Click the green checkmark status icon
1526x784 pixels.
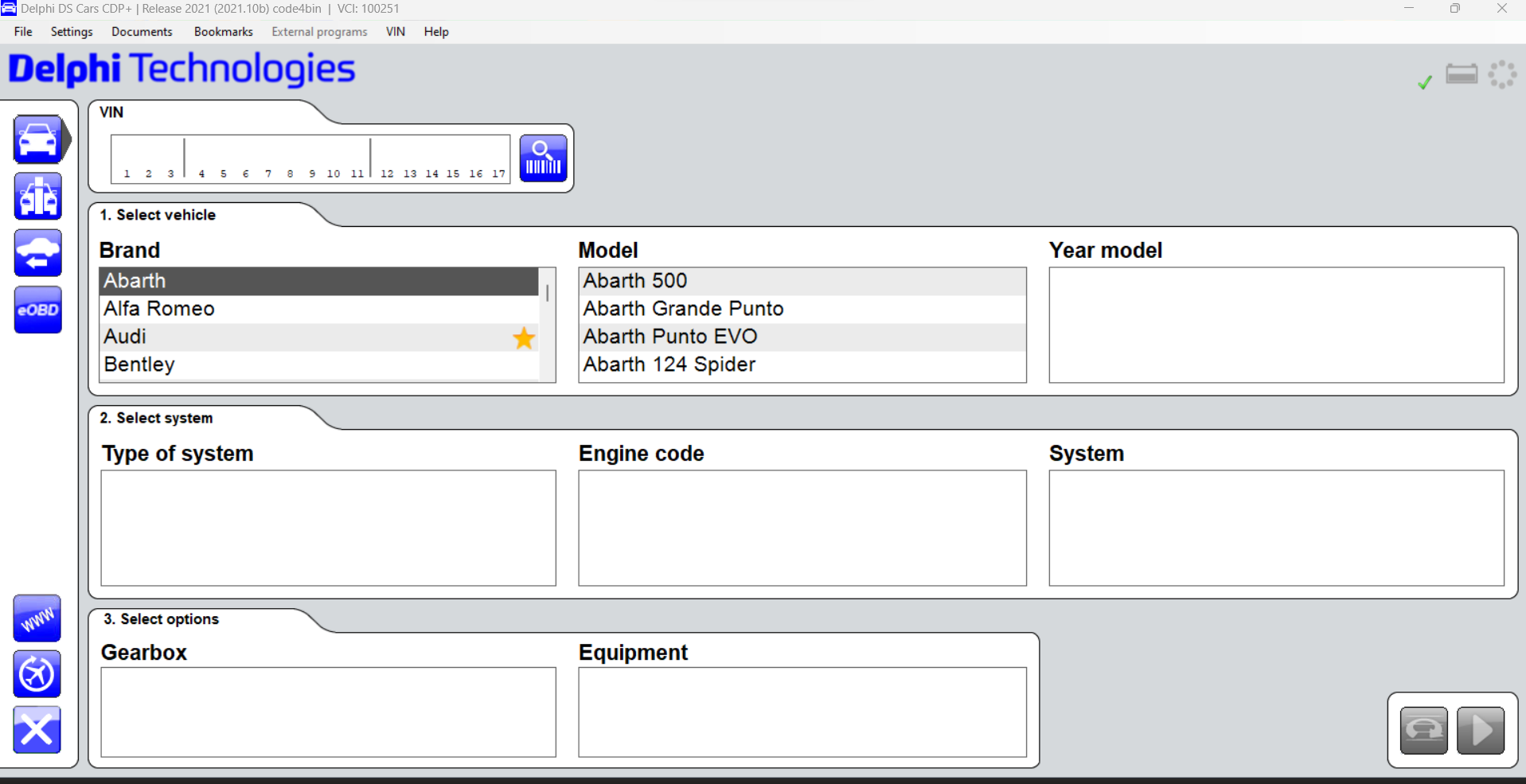pyautogui.click(x=1425, y=82)
